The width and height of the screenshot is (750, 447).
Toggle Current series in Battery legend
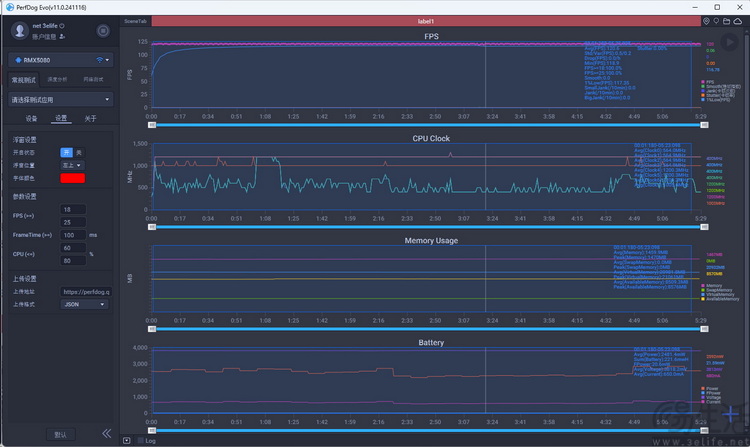(711, 402)
